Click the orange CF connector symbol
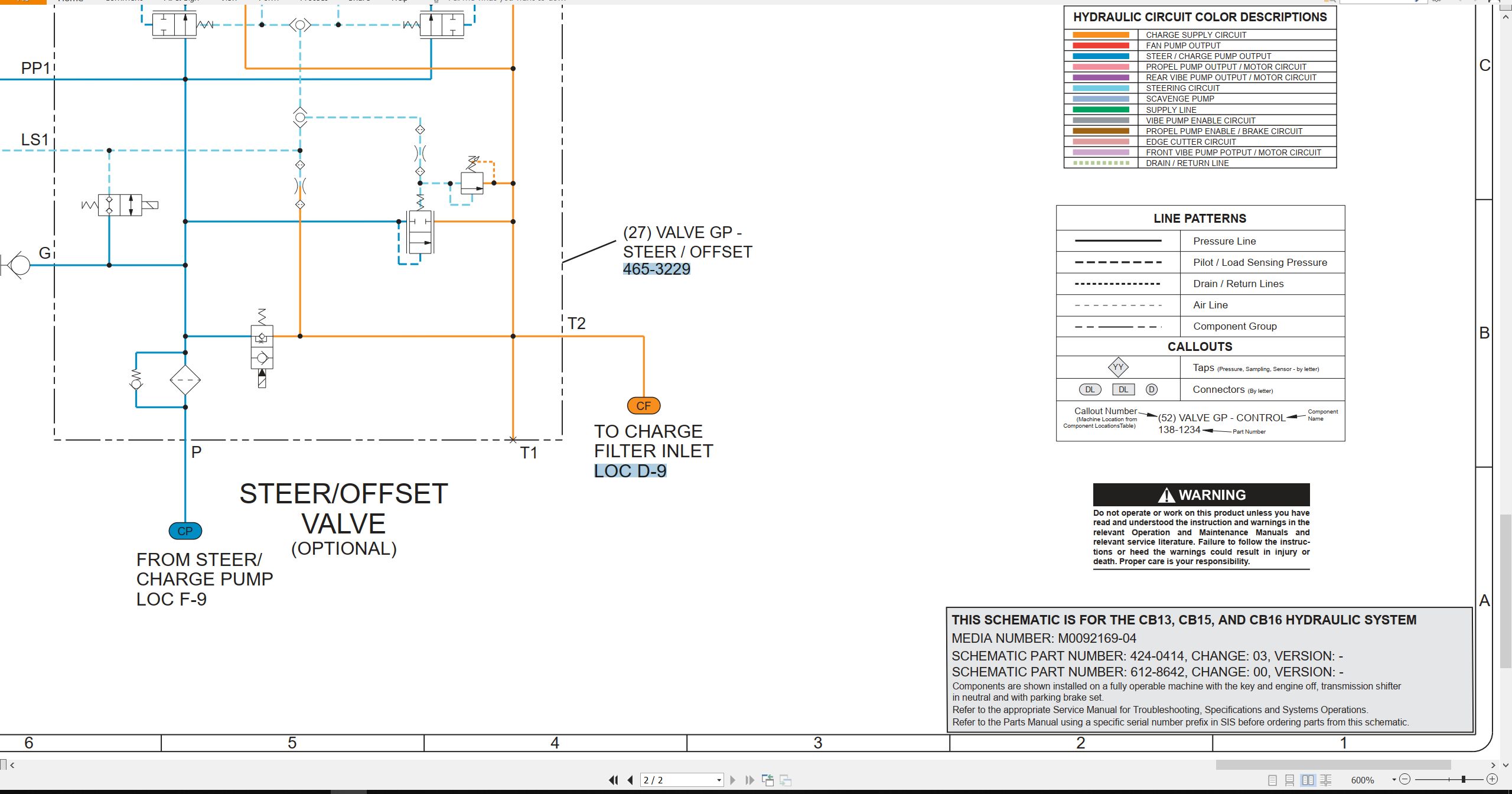Screen dimensions: 1512x794 643,406
